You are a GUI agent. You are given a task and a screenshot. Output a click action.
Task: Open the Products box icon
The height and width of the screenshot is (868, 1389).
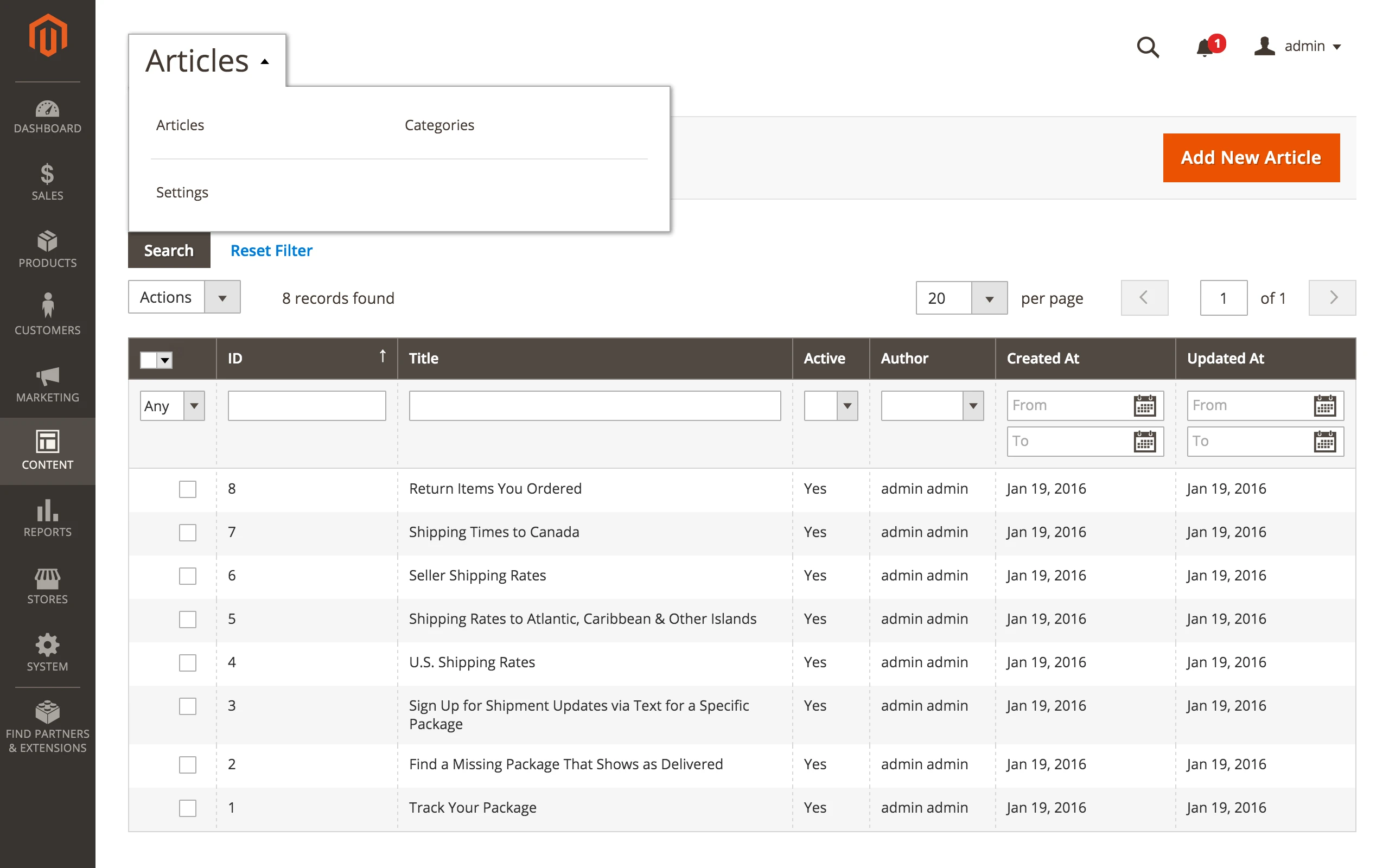47,241
